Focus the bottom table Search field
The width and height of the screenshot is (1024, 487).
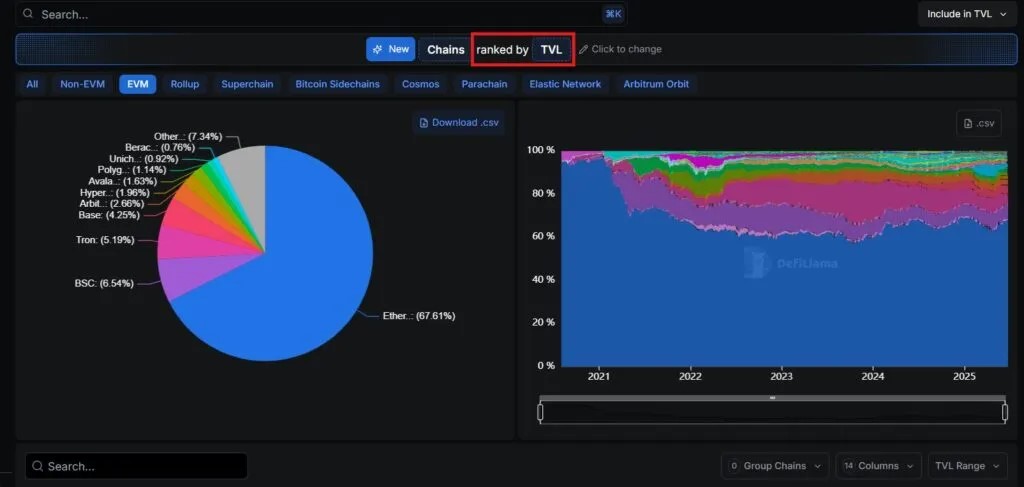click(x=136, y=466)
